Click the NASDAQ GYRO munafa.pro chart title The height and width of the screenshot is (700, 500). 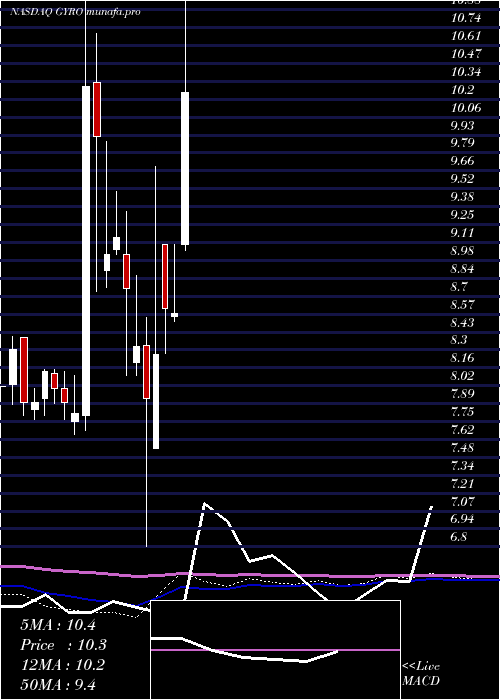[75, 12]
